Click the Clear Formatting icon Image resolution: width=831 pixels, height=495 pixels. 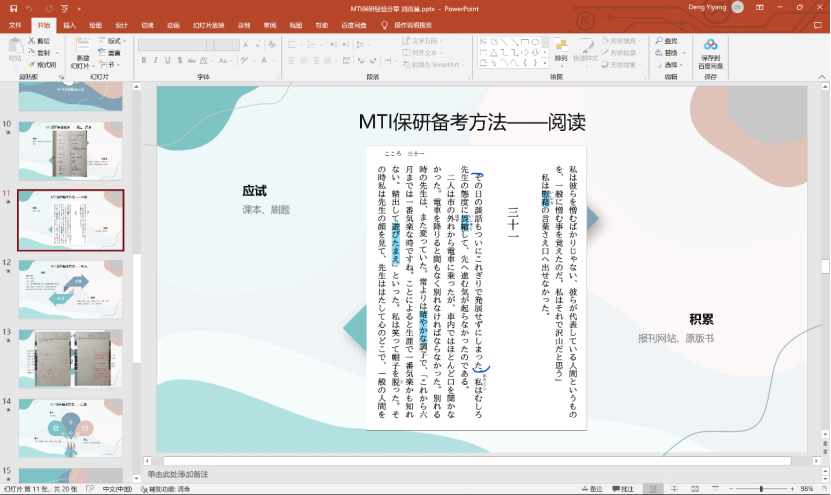click(x=272, y=45)
